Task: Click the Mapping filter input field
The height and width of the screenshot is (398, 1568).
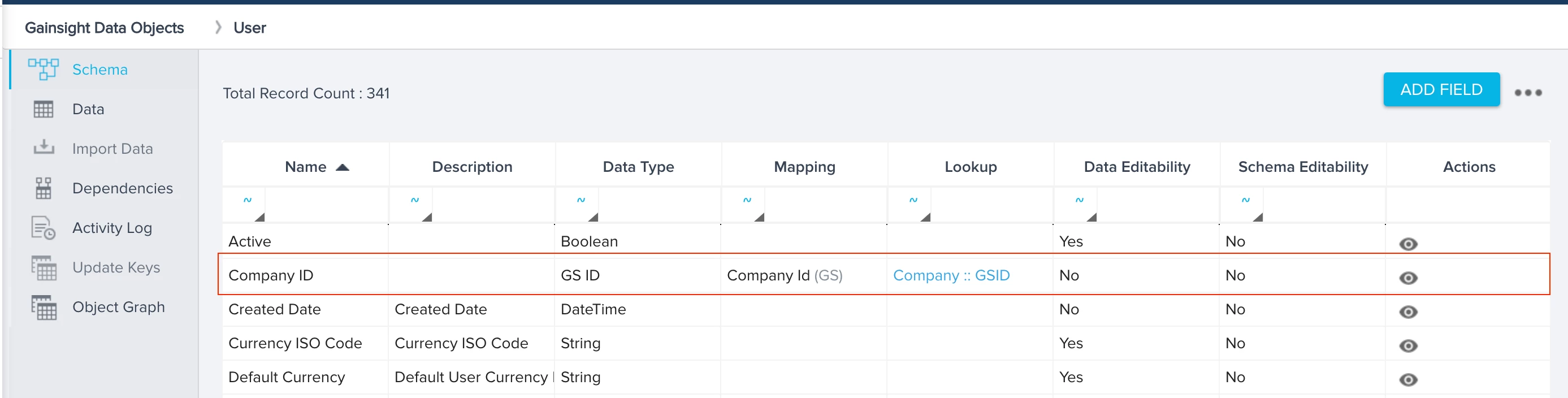Action: coord(825,206)
